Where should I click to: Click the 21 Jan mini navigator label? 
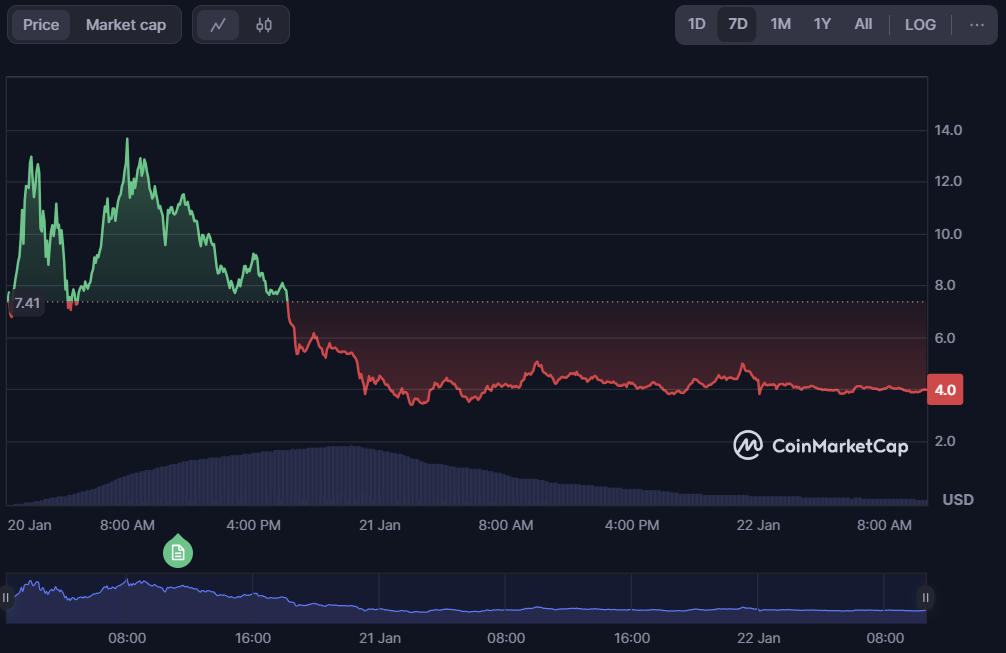pos(379,638)
